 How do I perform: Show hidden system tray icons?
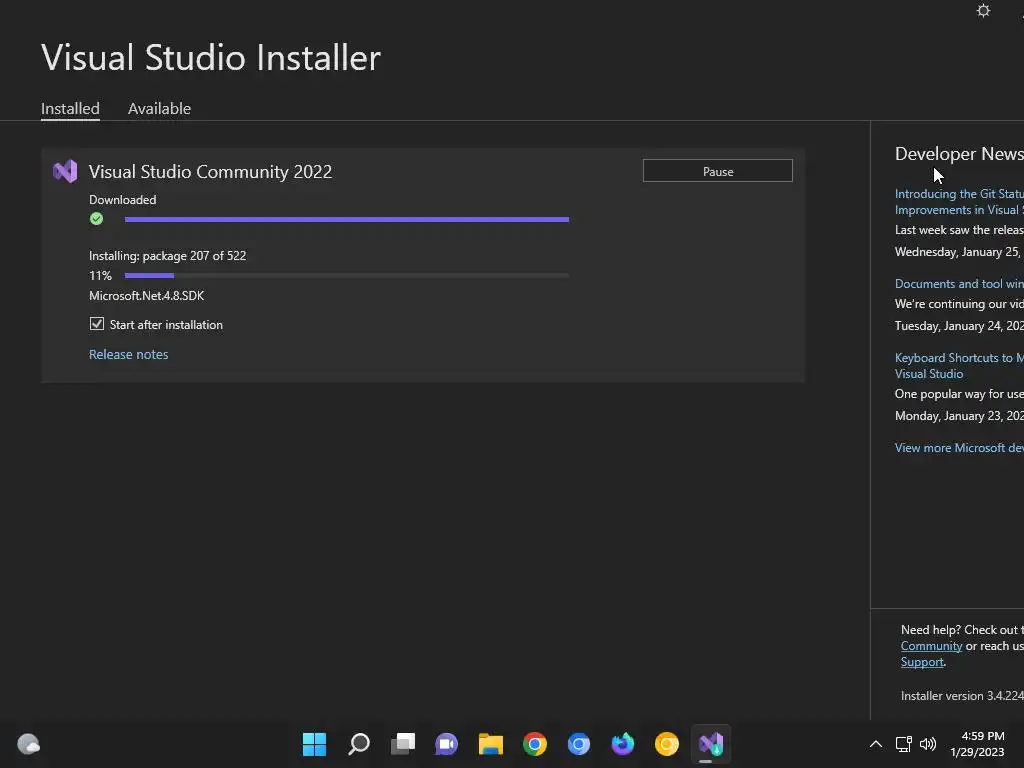click(876, 744)
